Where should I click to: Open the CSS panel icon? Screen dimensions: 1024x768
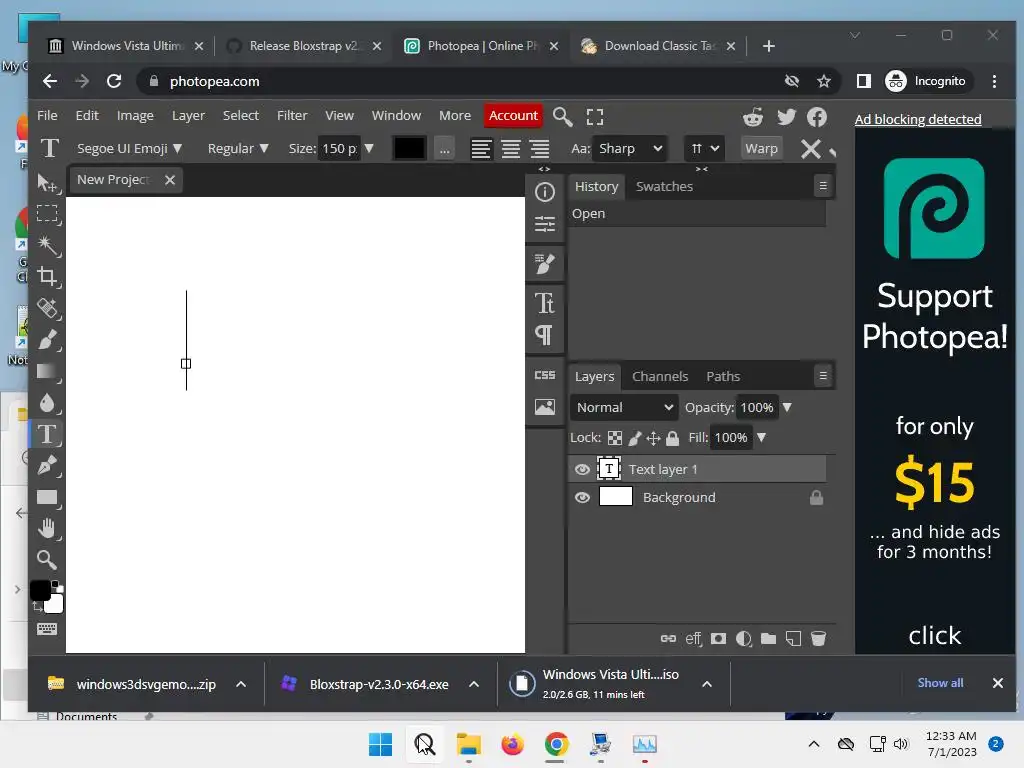click(x=545, y=375)
